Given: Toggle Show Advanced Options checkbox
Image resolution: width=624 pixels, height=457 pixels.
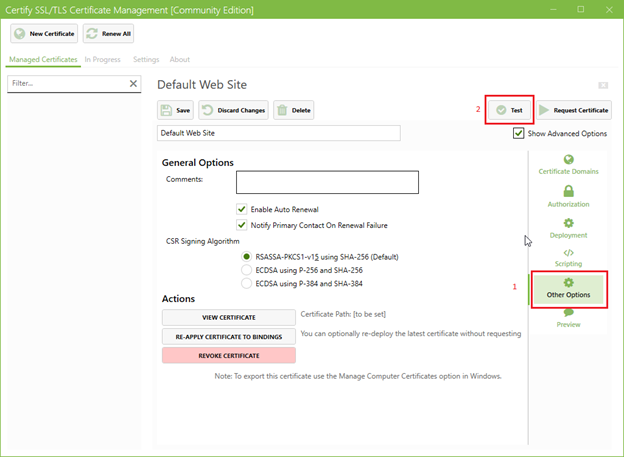Looking at the screenshot, I should click(x=518, y=133).
